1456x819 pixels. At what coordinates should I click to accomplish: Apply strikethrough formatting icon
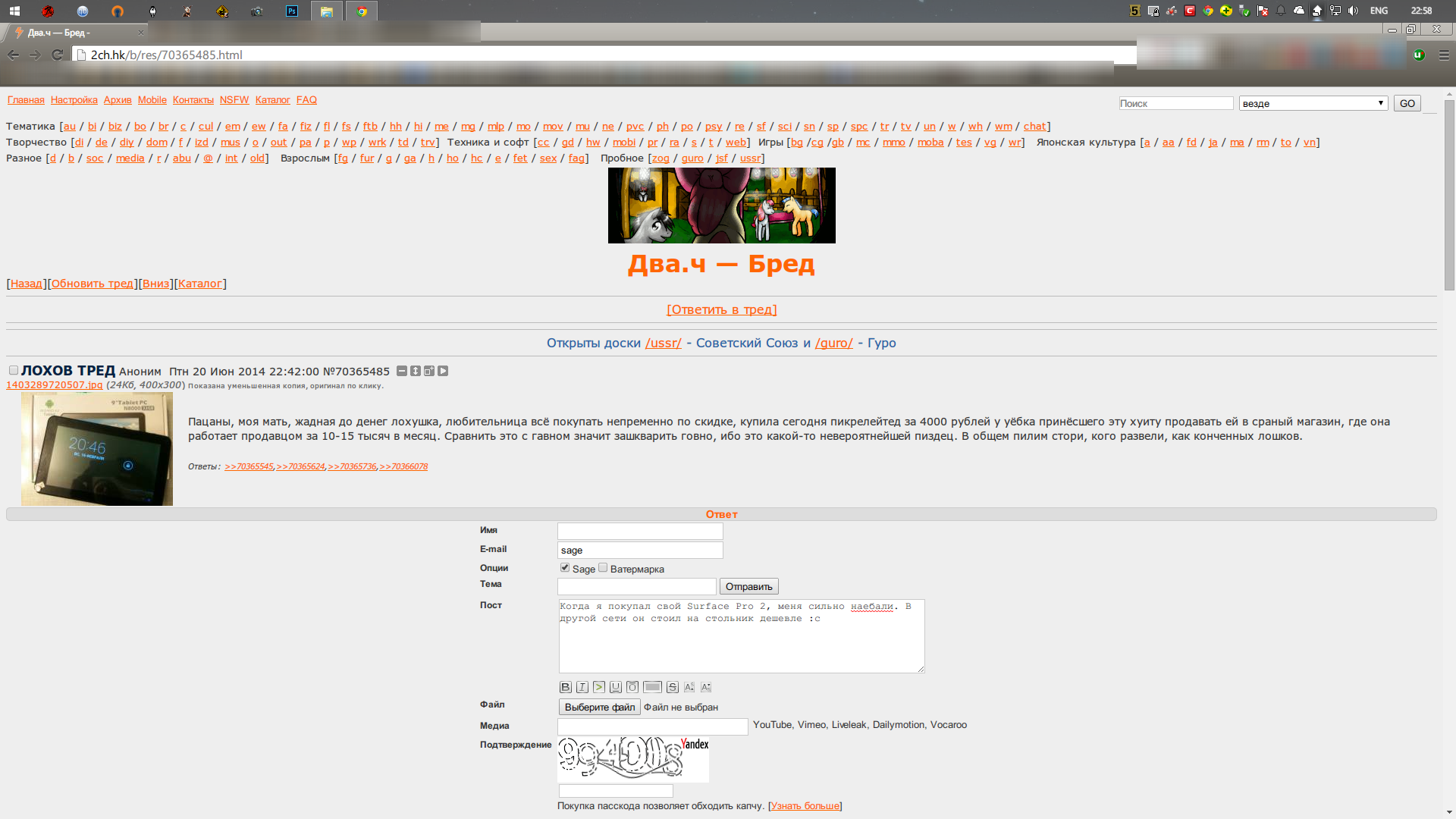point(672,687)
